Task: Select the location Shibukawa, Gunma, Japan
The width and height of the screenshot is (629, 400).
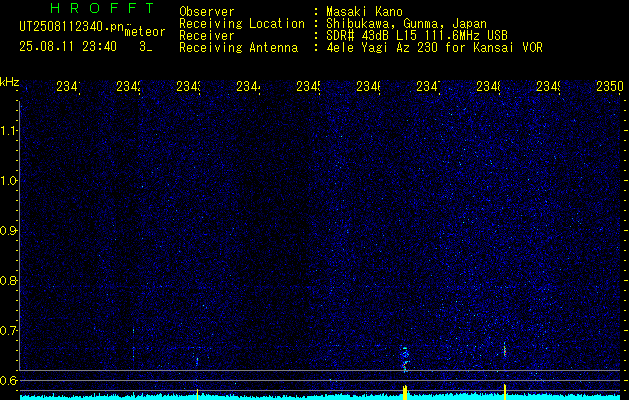Action: pyautogui.click(x=406, y=24)
